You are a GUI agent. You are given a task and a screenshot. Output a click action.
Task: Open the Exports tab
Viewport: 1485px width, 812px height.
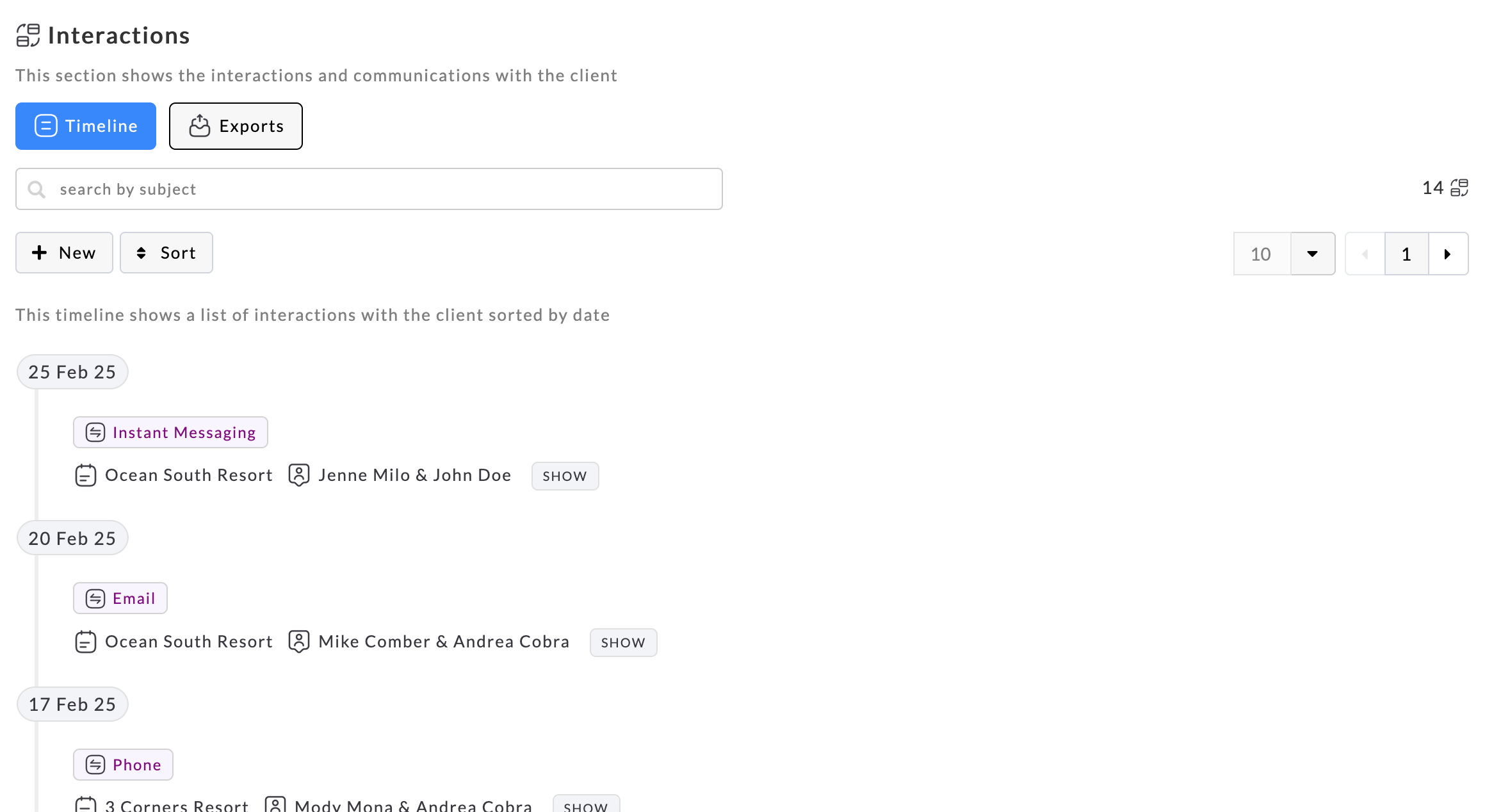click(x=236, y=126)
